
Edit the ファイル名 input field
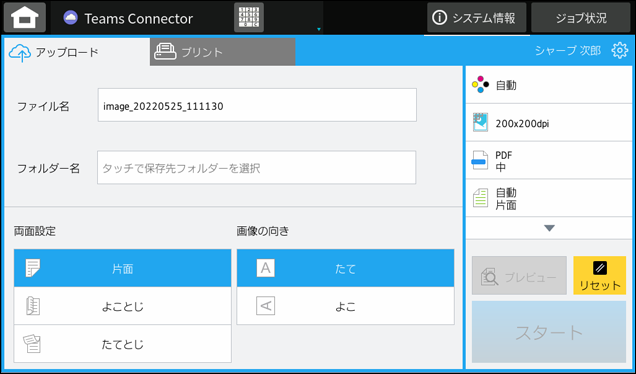pyautogui.click(x=257, y=105)
